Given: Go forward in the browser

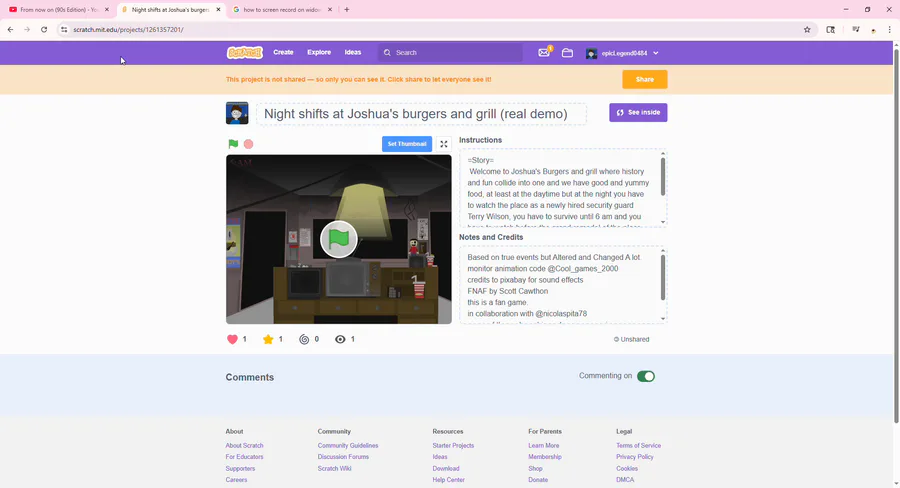Looking at the screenshot, I should pyautogui.click(x=27, y=29).
